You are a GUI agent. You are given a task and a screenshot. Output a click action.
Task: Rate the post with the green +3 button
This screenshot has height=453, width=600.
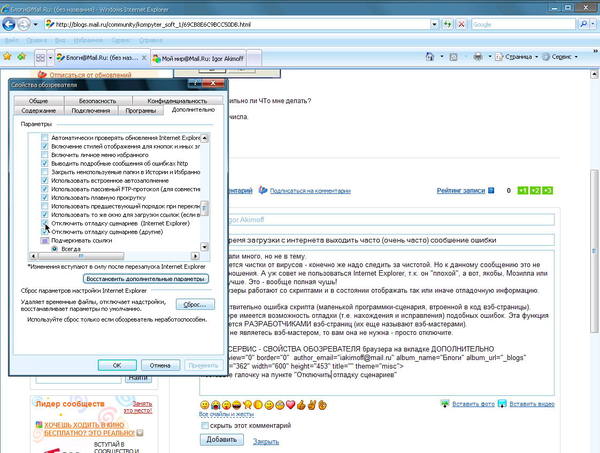tap(548, 190)
